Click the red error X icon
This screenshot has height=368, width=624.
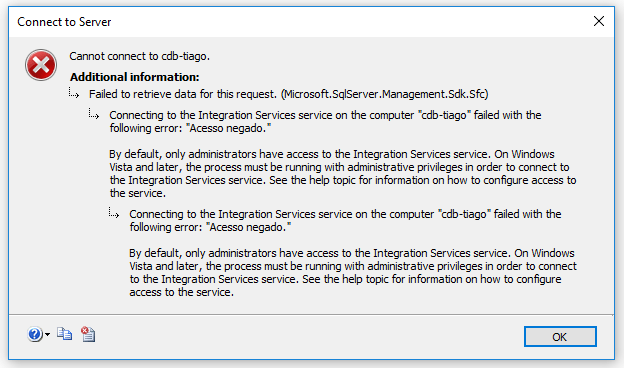click(41, 65)
